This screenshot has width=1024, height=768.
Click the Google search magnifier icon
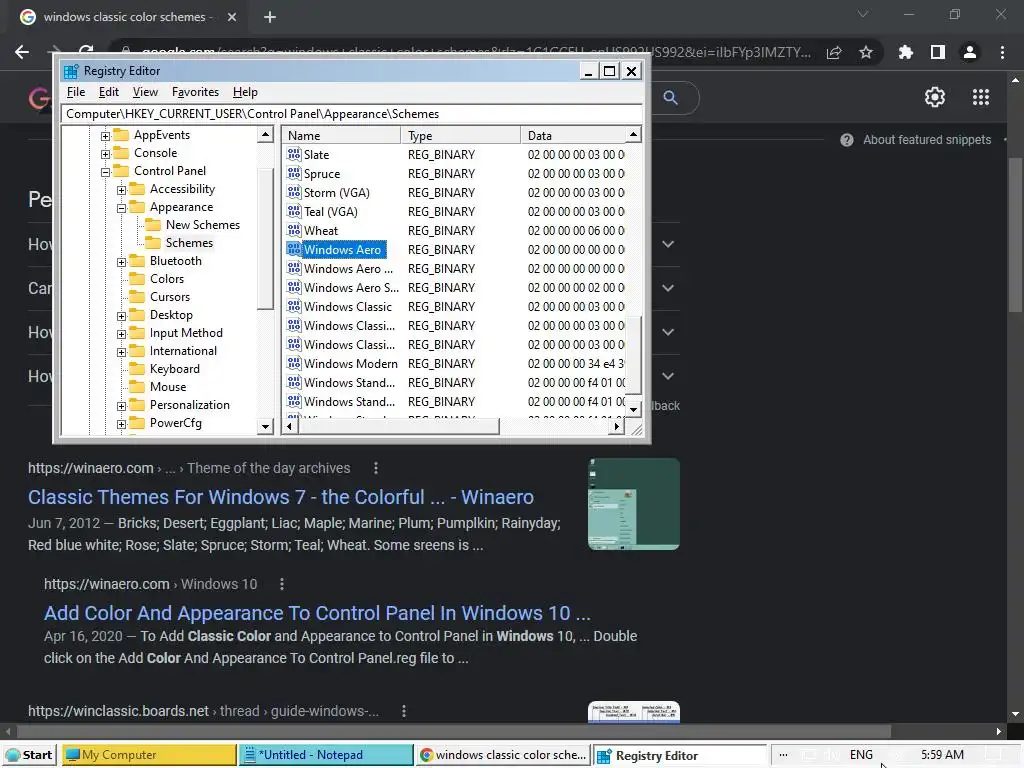[671, 98]
